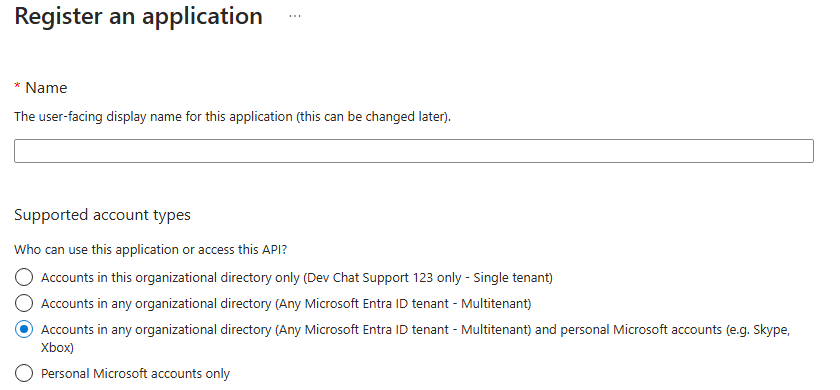Pick the Personal Microsoft accounts only radio button
The width and height of the screenshot is (840, 390).
coord(24,373)
